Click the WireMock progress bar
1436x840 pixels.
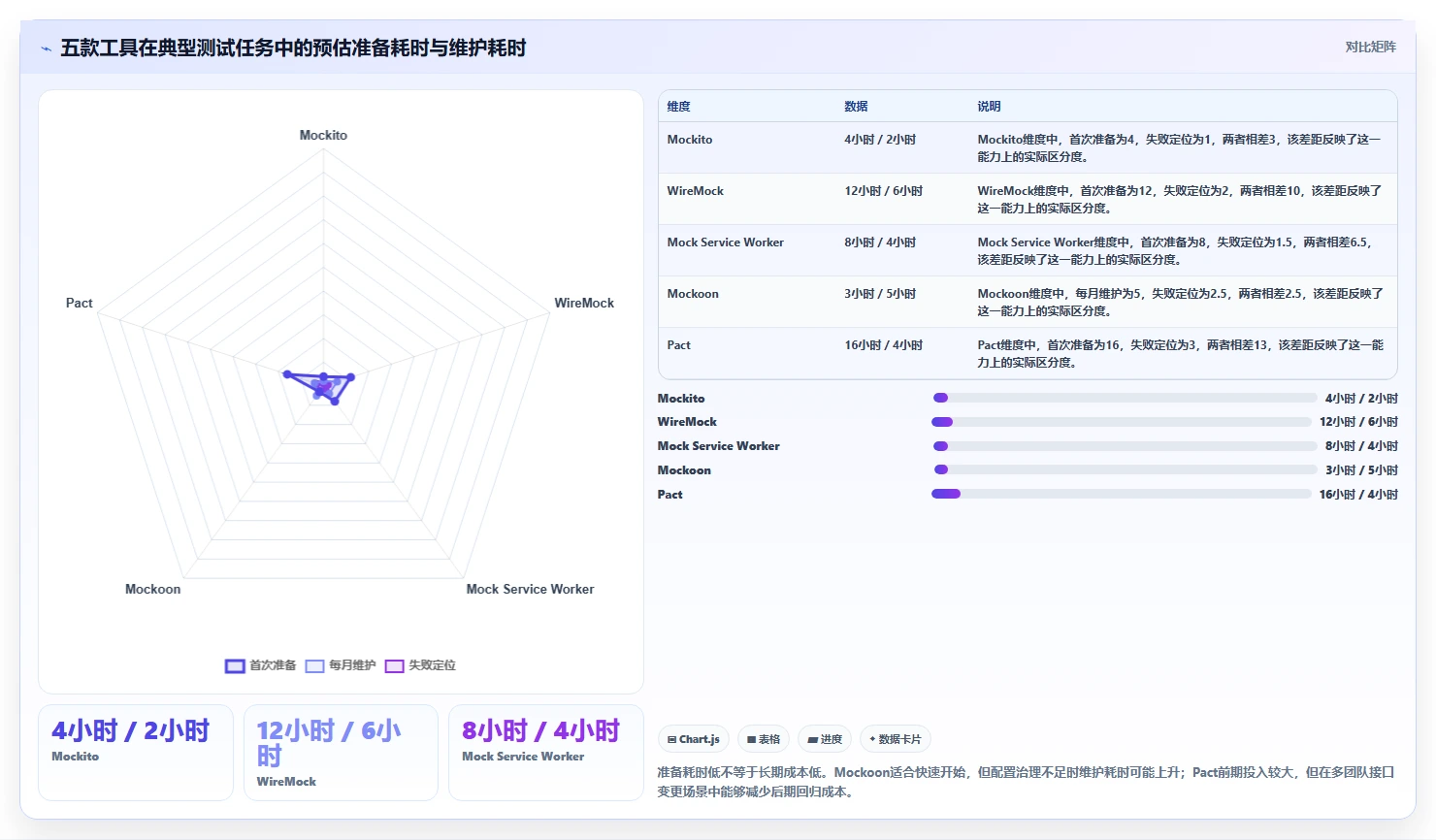(x=1121, y=422)
